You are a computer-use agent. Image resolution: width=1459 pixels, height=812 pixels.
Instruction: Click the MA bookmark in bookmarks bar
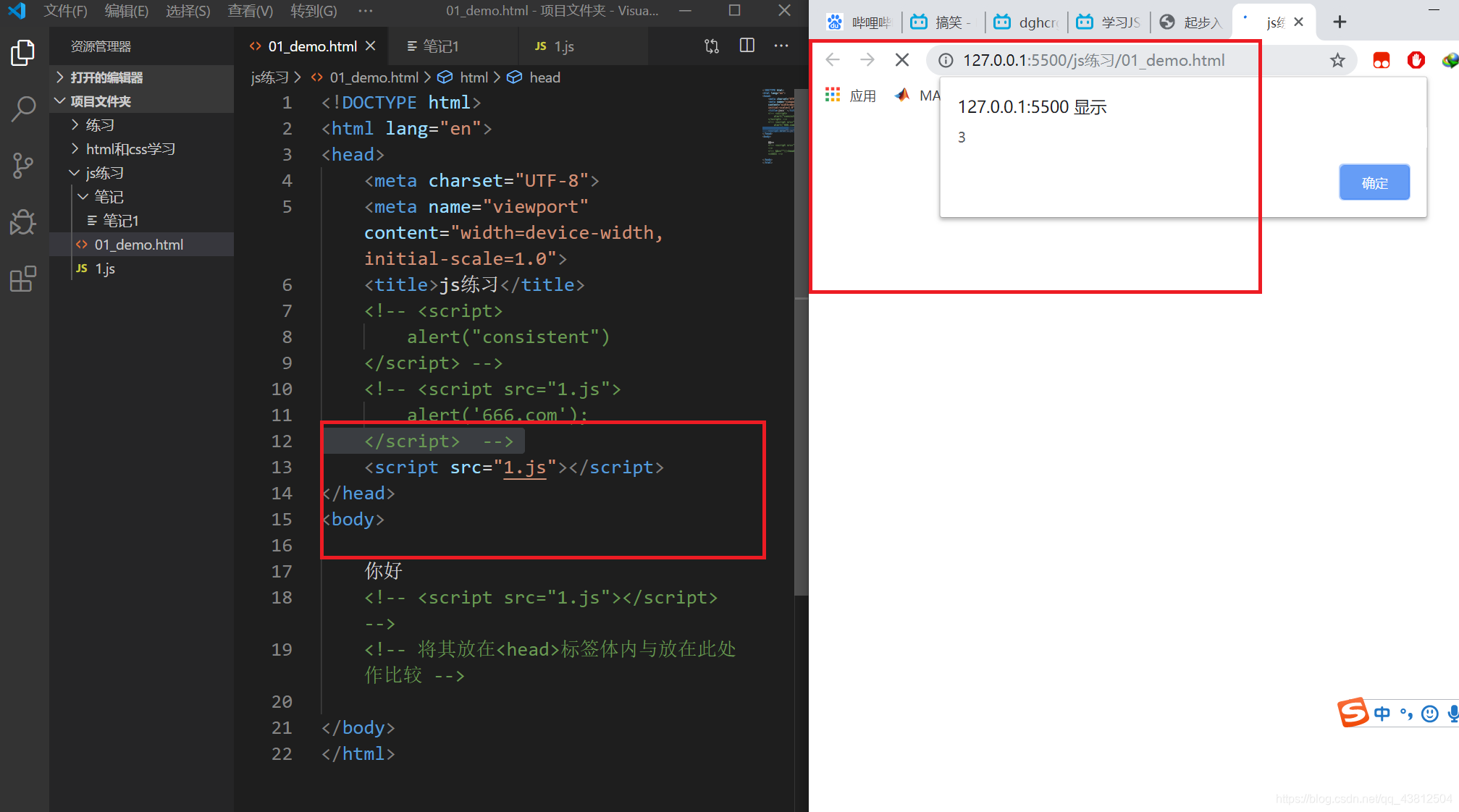(x=917, y=95)
